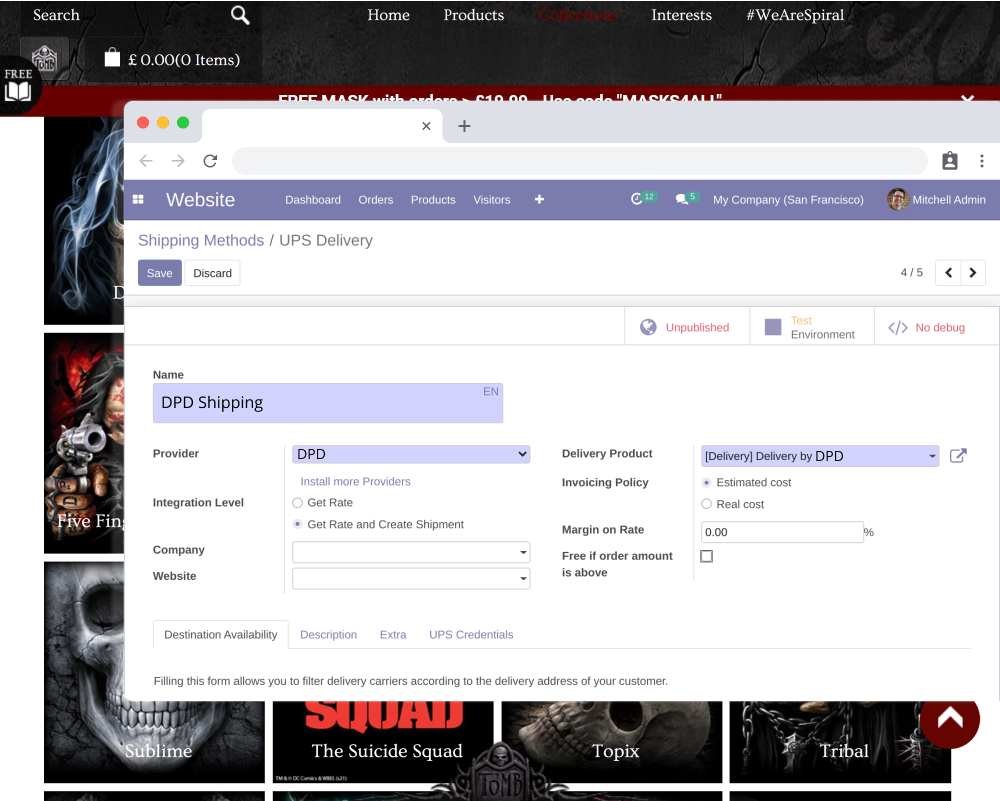Screen dimensions: 1000x801
Task: Switch to the Description tab
Action: 328,635
